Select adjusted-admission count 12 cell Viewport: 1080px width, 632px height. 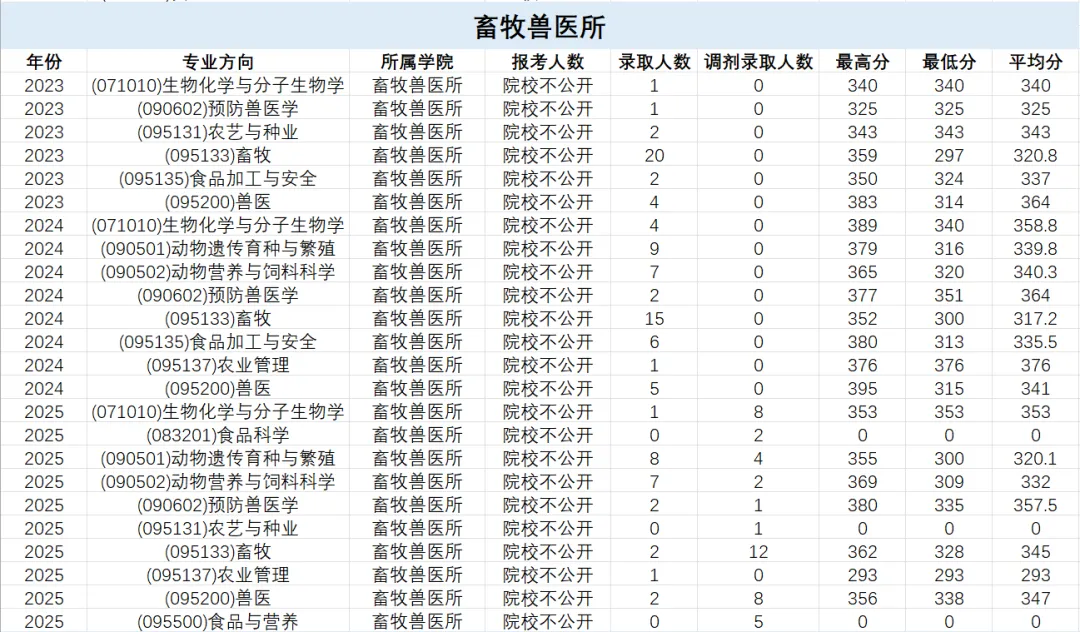tap(758, 552)
